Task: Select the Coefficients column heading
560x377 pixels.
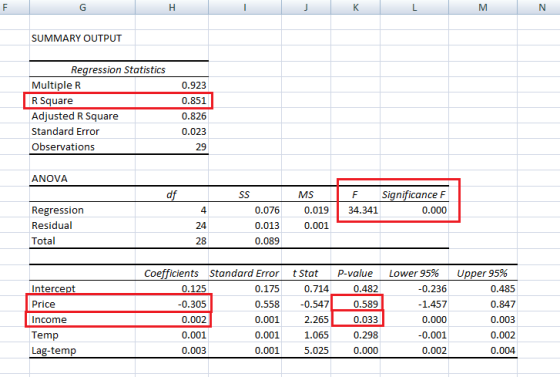Action: [x=171, y=273]
